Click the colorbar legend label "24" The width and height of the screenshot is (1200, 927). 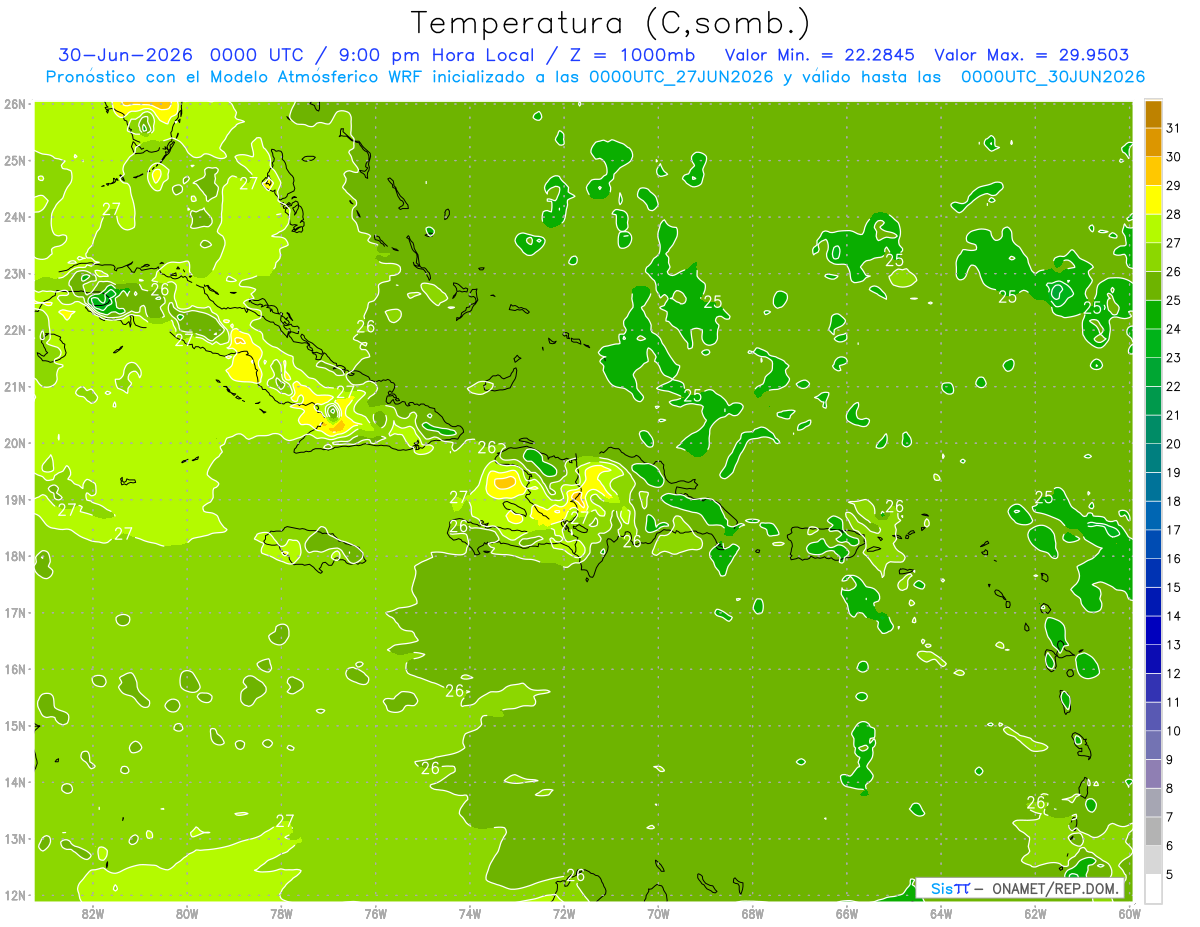point(1173,329)
